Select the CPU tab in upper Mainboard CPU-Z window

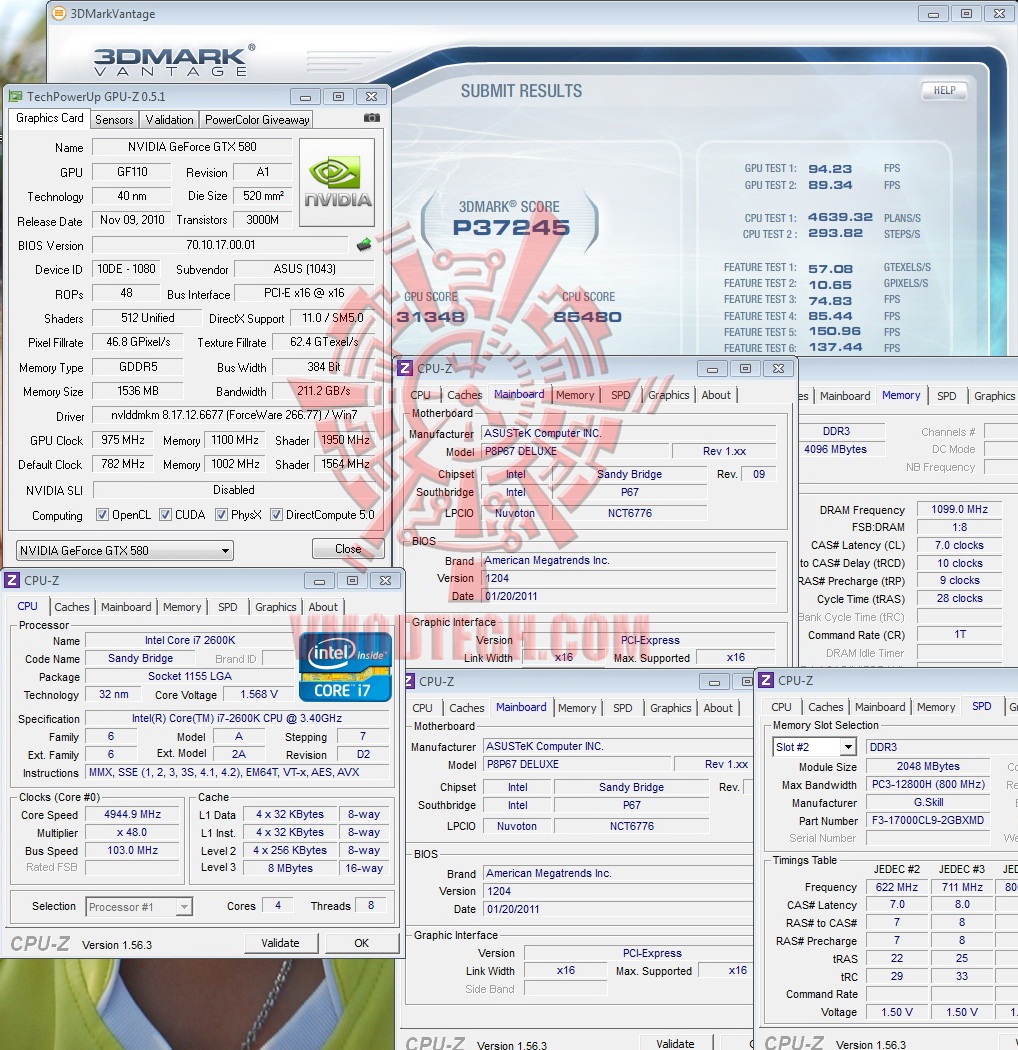click(421, 395)
